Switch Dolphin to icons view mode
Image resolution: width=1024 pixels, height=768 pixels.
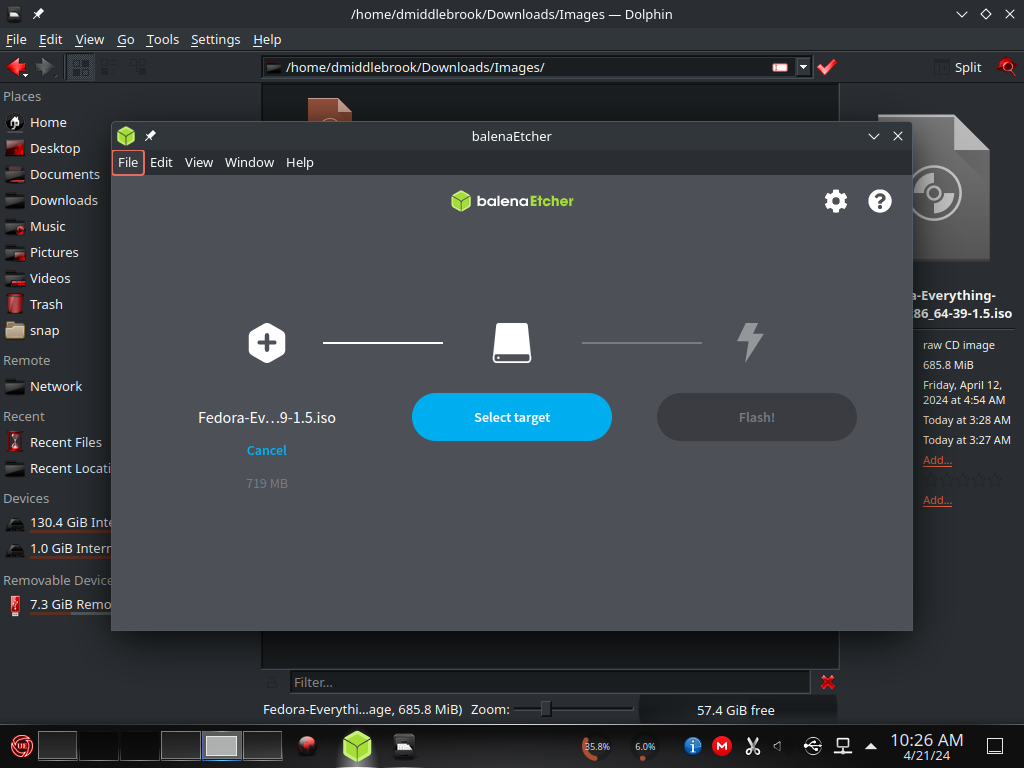coord(81,67)
